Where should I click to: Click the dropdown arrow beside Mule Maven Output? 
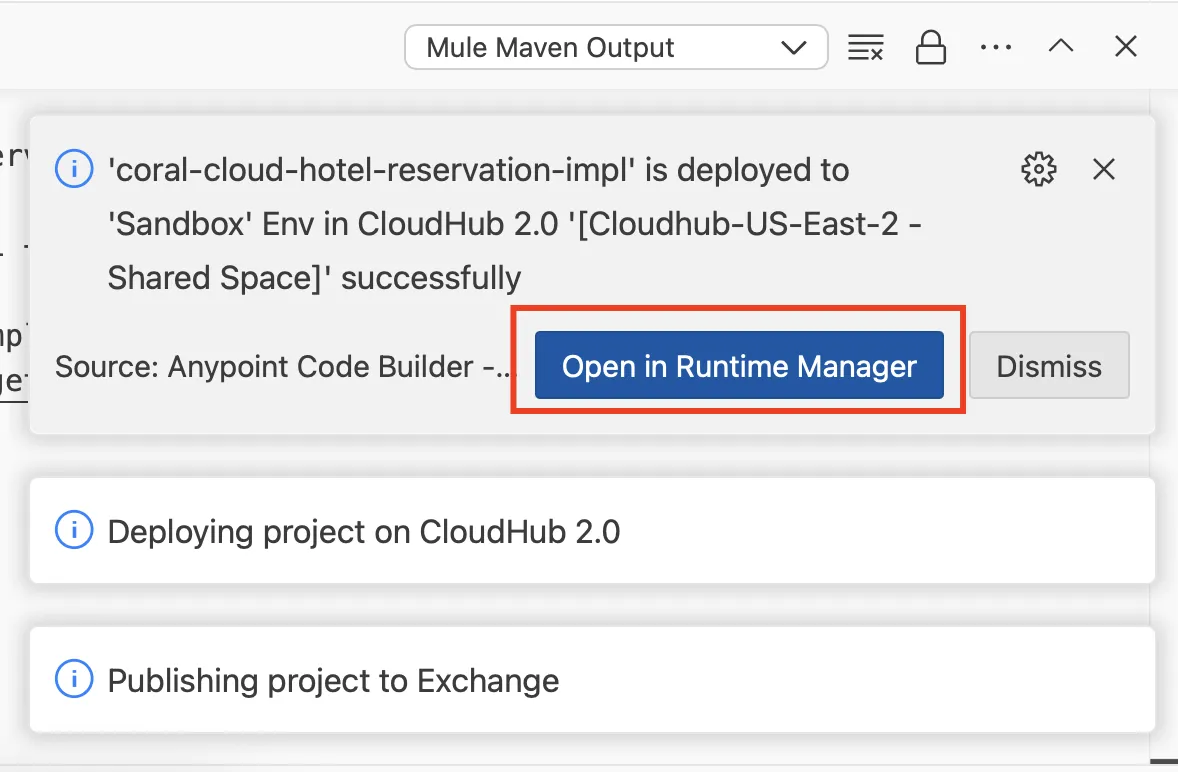click(x=793, y=48)
